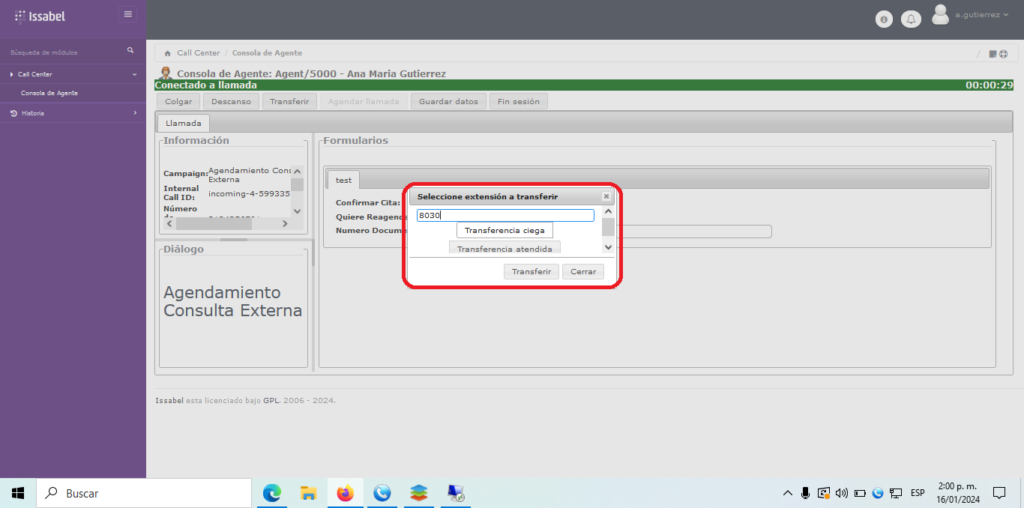
Task: Select Transferencia atendida option
Action: tap(505, 248)
